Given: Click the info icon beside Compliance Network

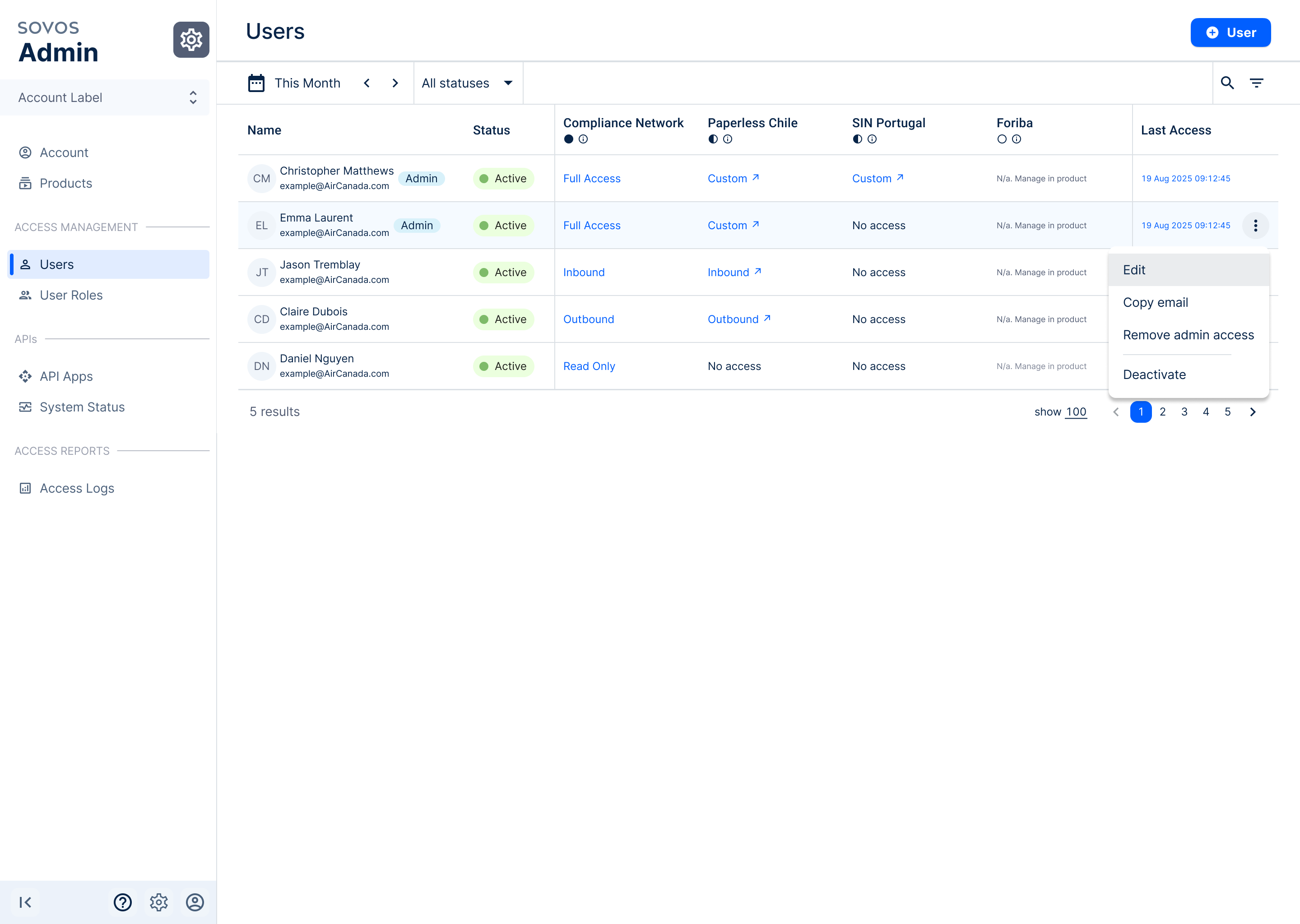Looking at the screenshot, I should 583,139.
